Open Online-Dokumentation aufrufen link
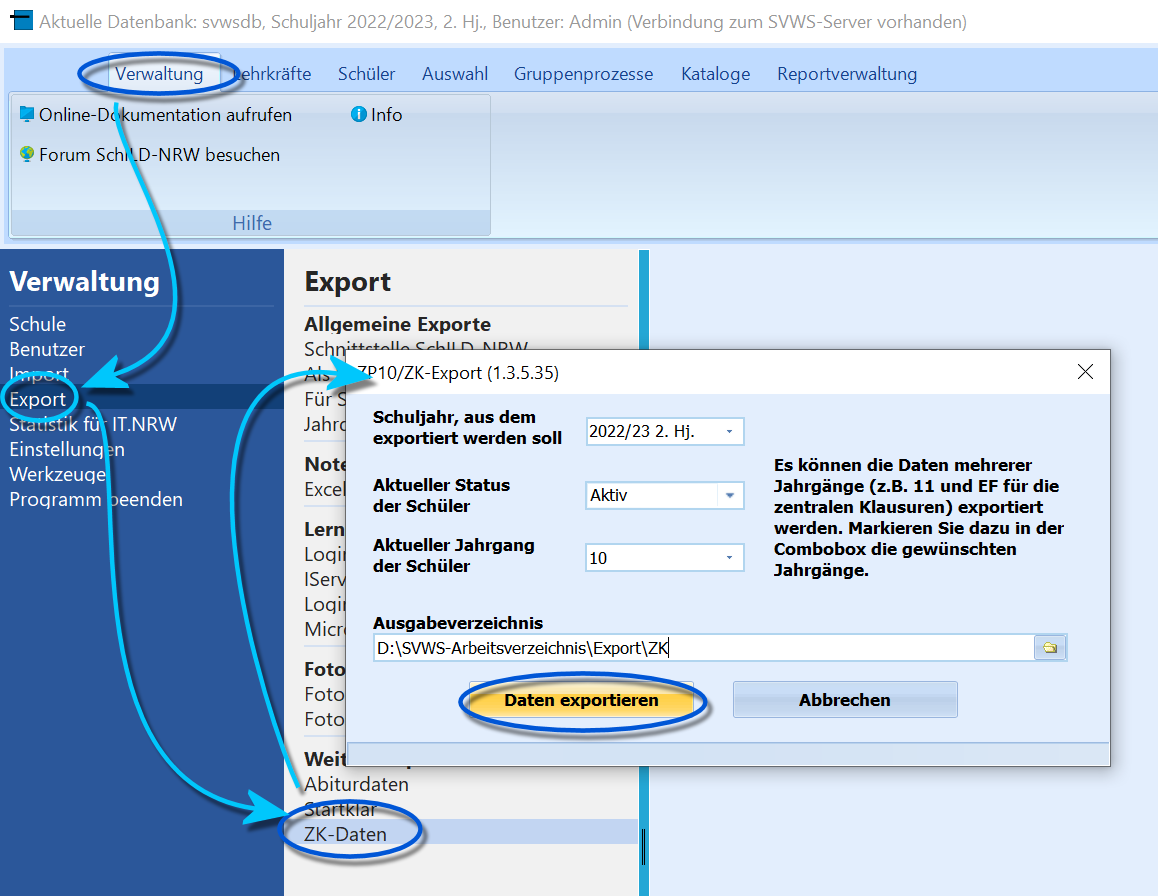This screenshot has width=1158, height=896. (165, 114)
